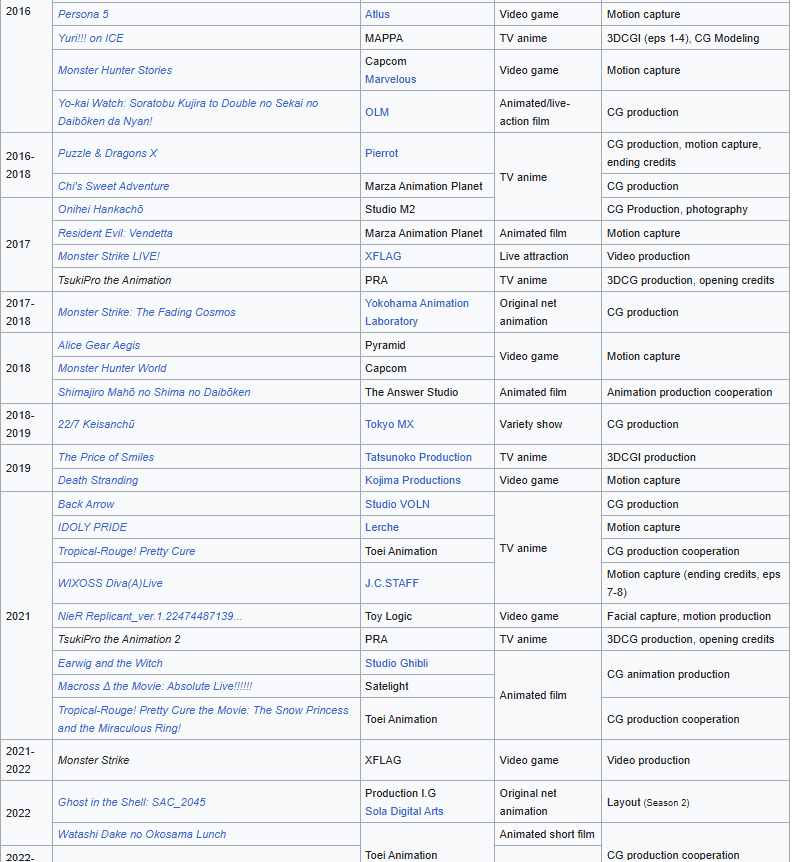Visit the J.C.STAFF link

(x=392, y=583)
